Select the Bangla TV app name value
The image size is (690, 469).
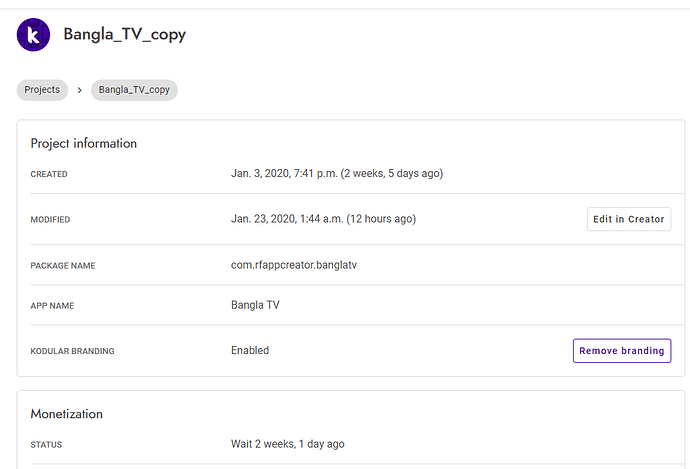coord(255,305)
